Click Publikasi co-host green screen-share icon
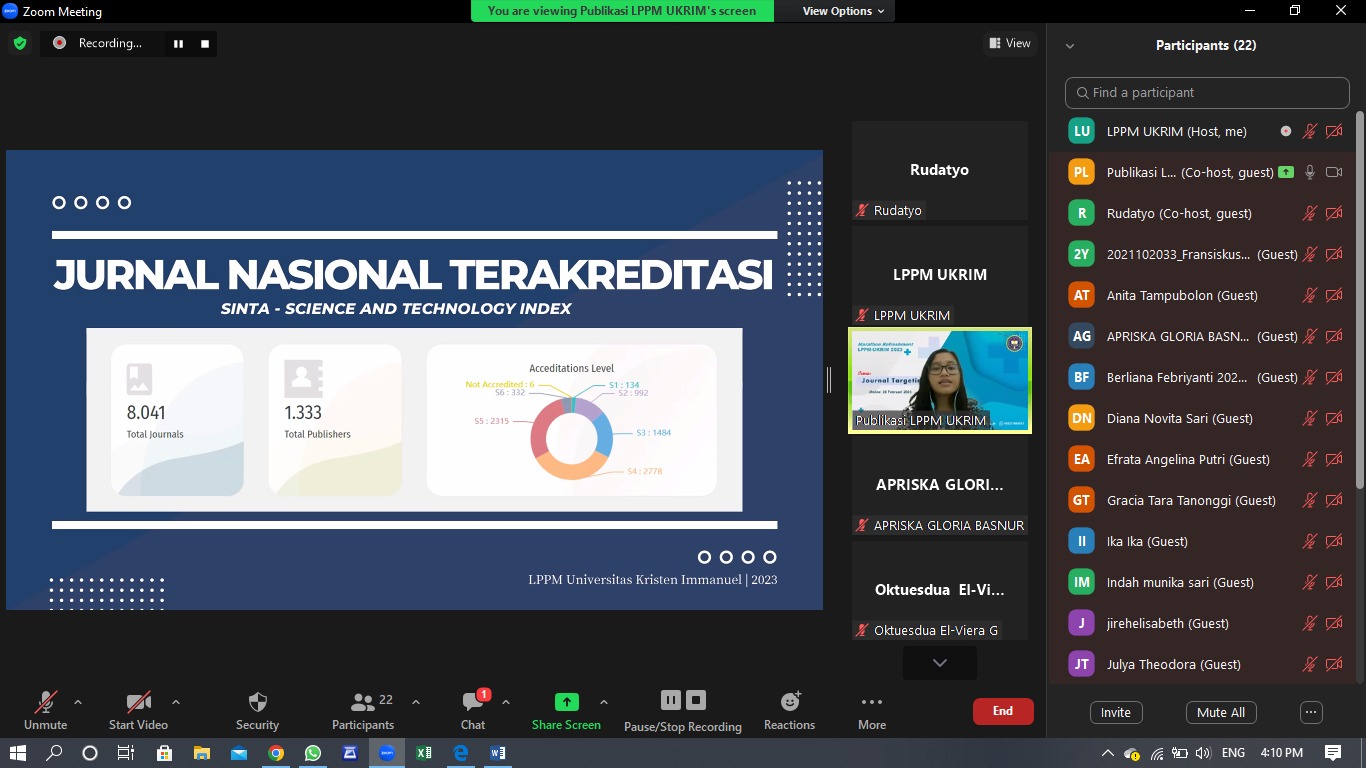 pos(1285,172)
